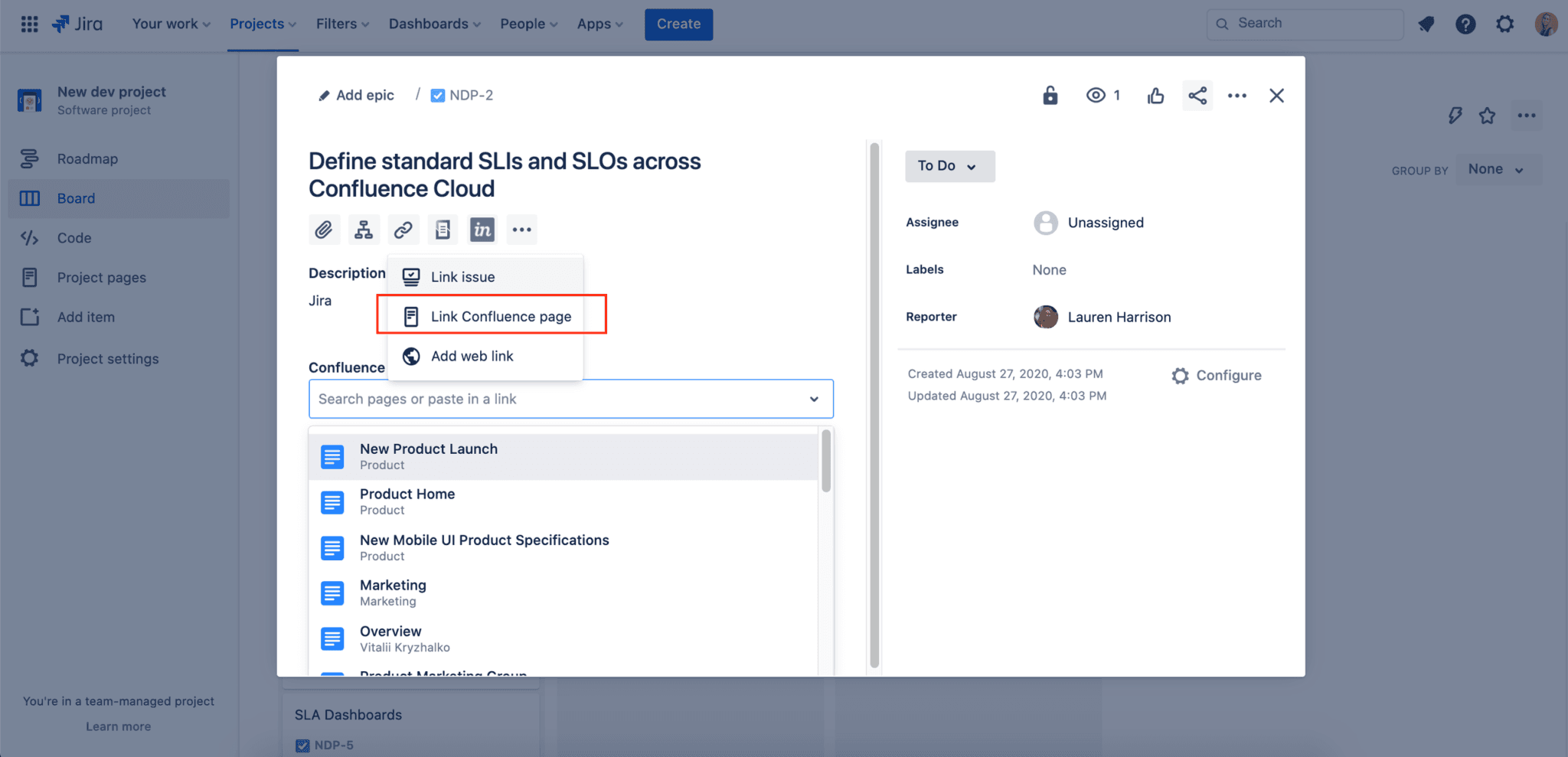Image resolution: width=1568 pixels, height=757 pixels.
Task: Open the Confluence pages search dropdown arrow
Action: point(813,399)
